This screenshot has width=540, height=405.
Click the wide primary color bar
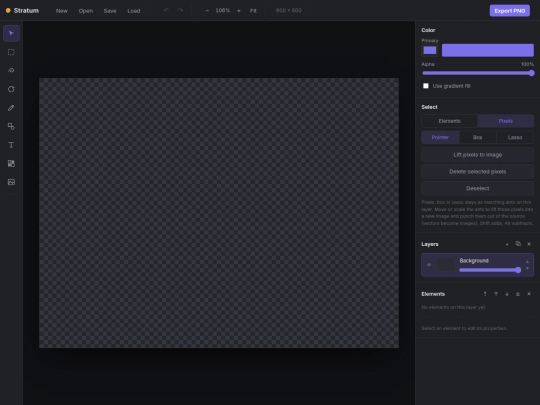click(x=488, y=50)
